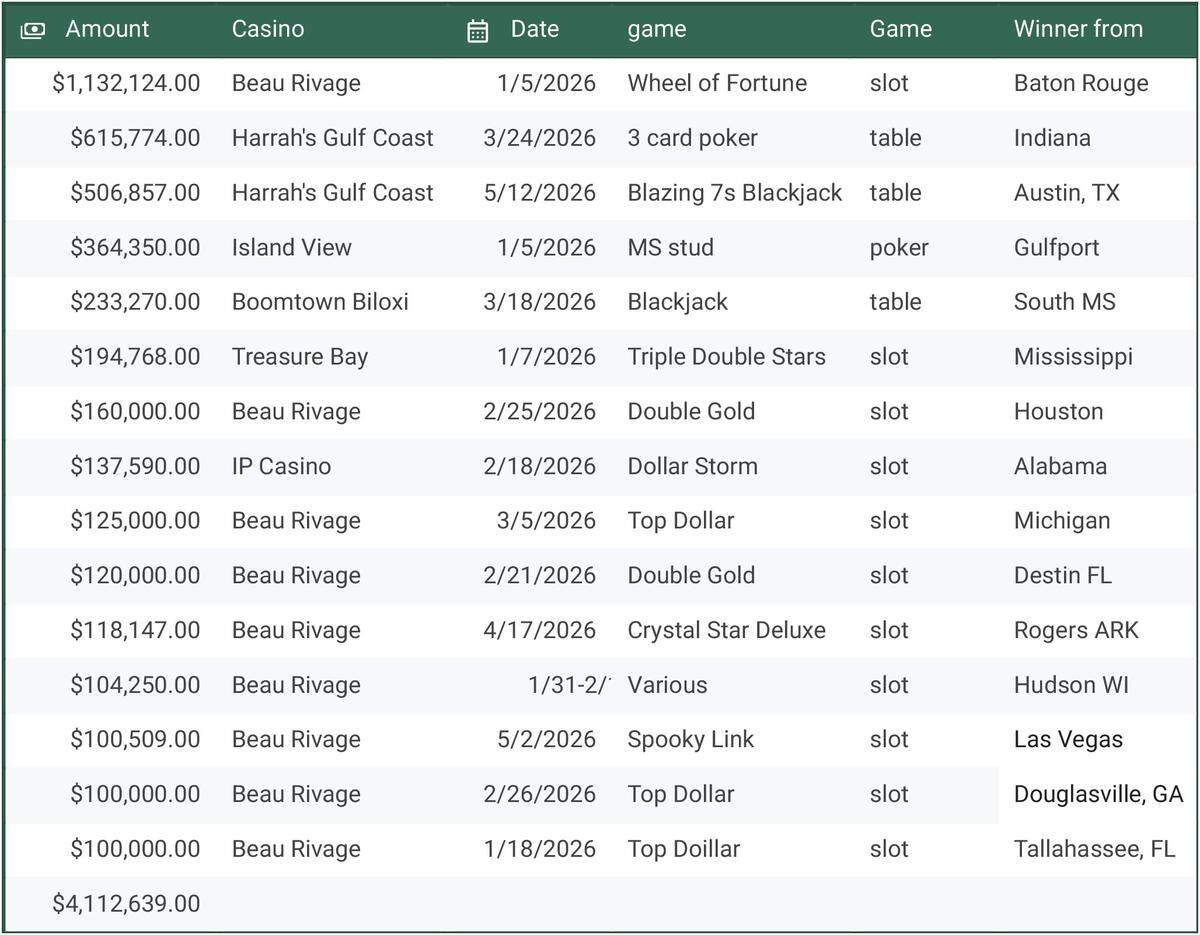Click Harrah's Gulf Coast in 3 card poker row
The height and width of the screenshot is (935, 1200).
[x=333, y=138]
